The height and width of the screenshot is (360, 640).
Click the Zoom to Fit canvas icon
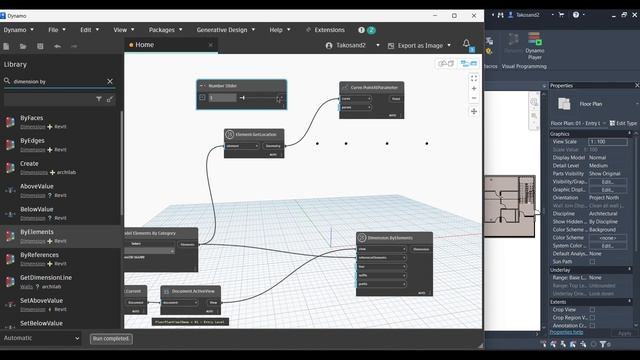coord(474,78)
